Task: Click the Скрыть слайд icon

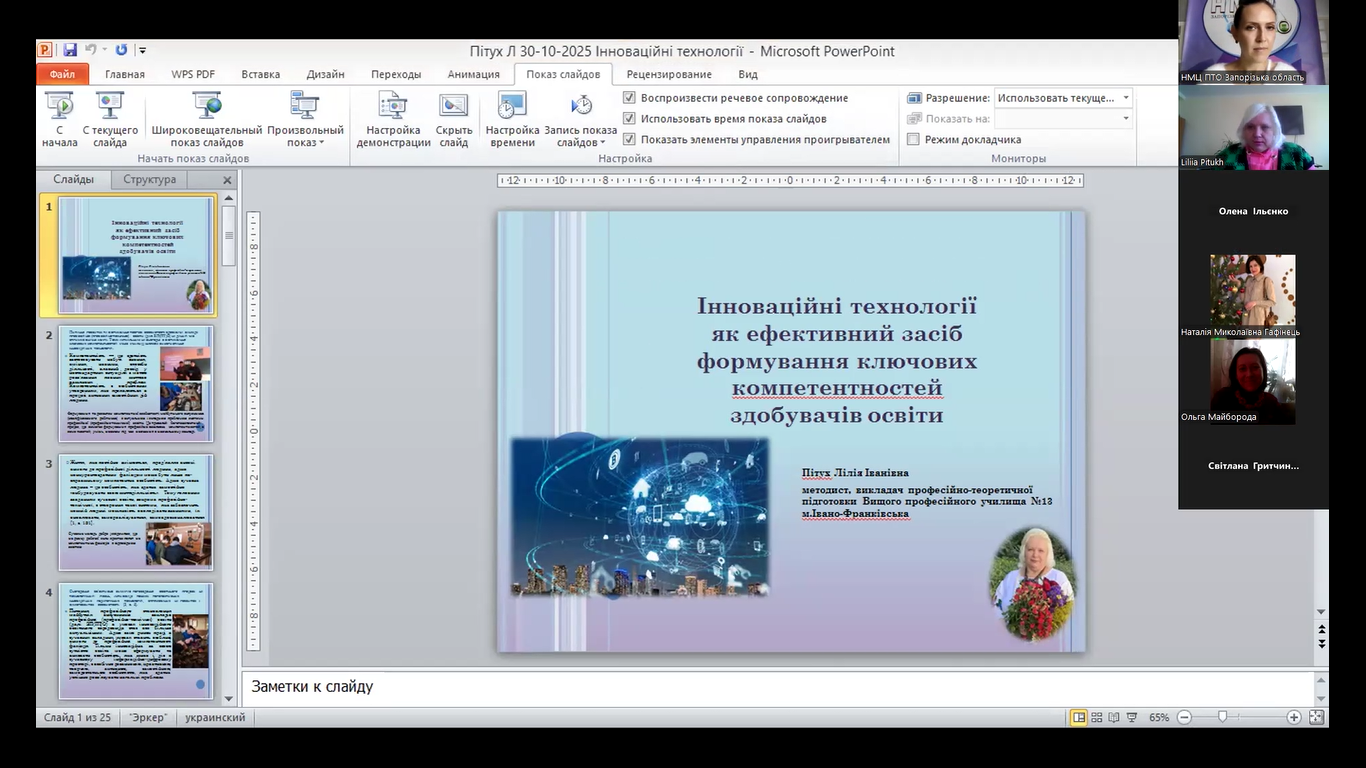Action: tap(454, 106)
